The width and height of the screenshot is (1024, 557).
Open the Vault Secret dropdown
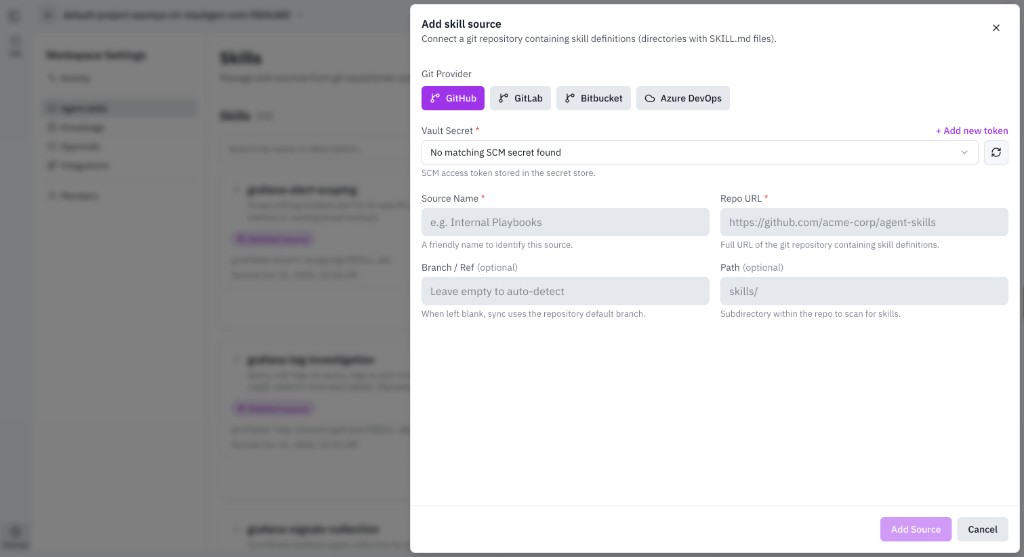coord(699,152)
